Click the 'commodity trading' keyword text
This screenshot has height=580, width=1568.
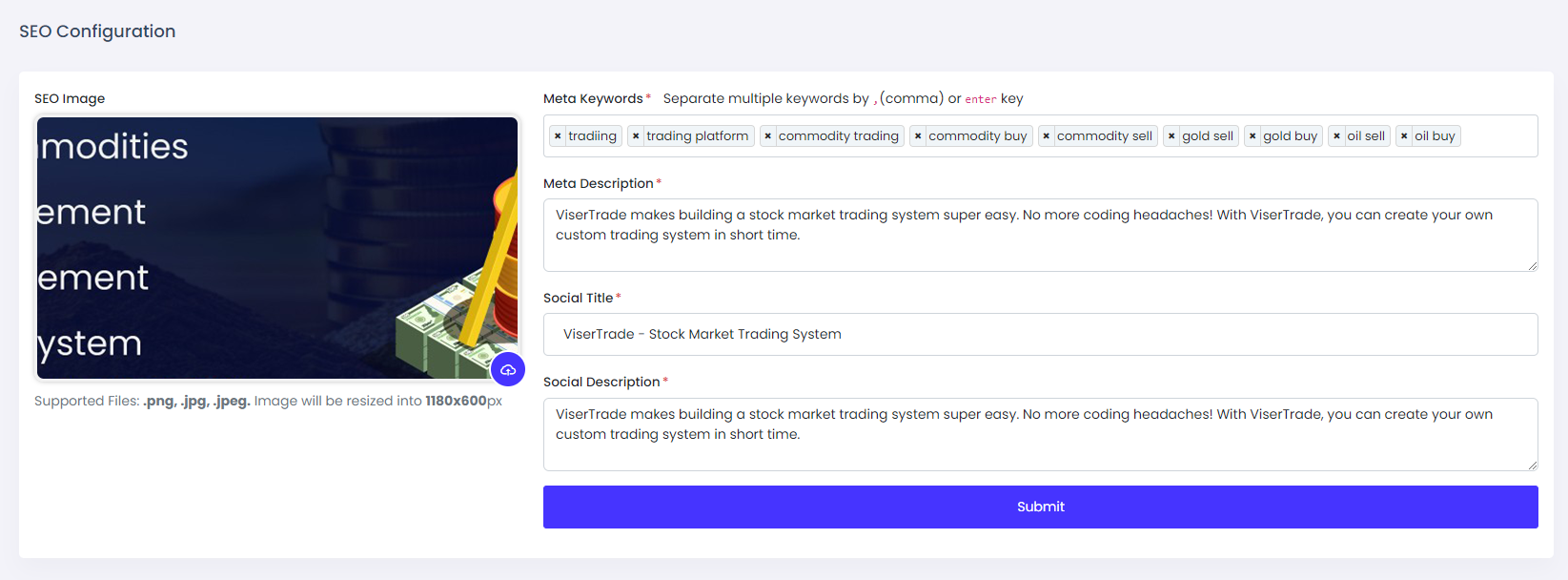tap(838, 136)
